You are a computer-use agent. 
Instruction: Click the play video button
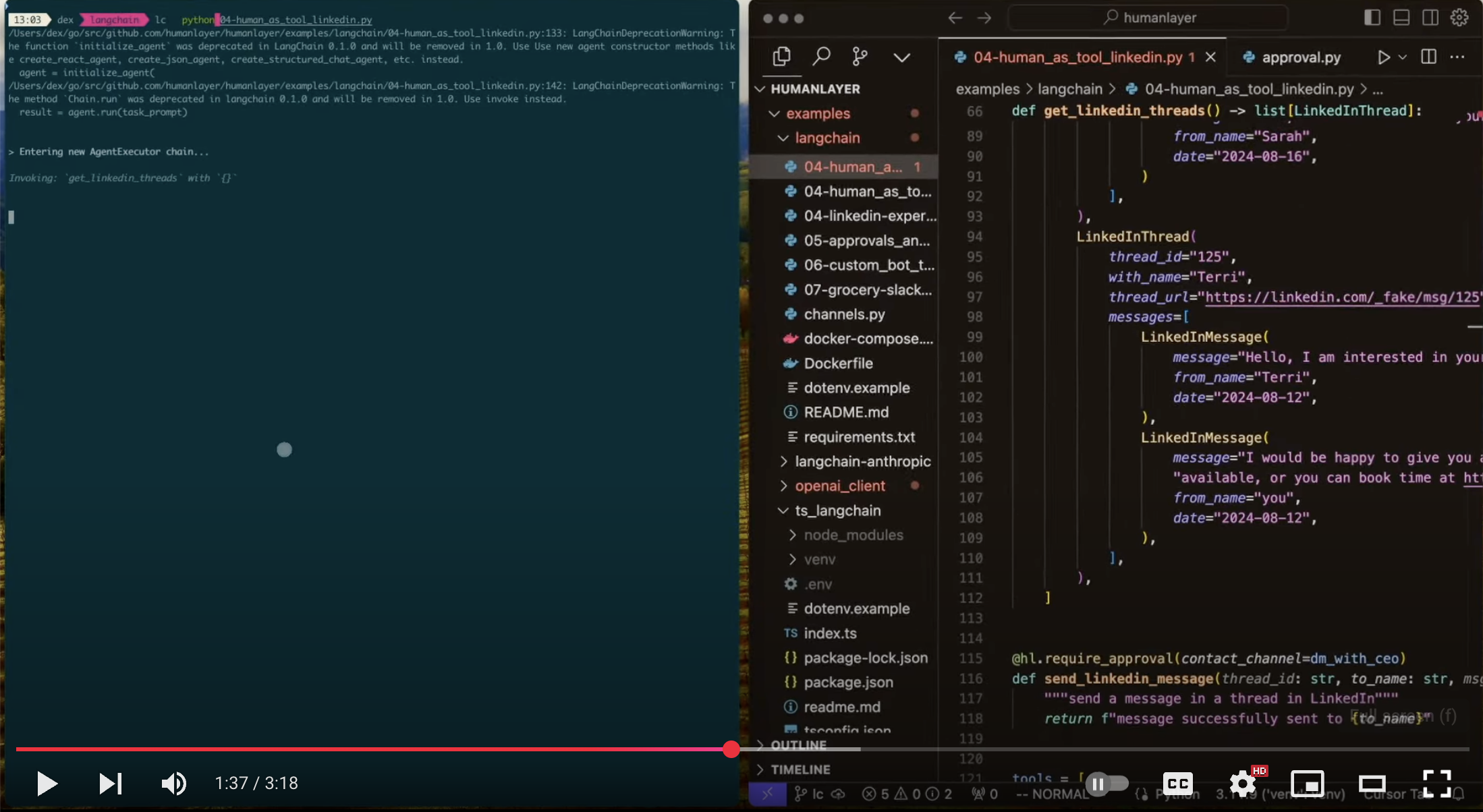(47, 783)
